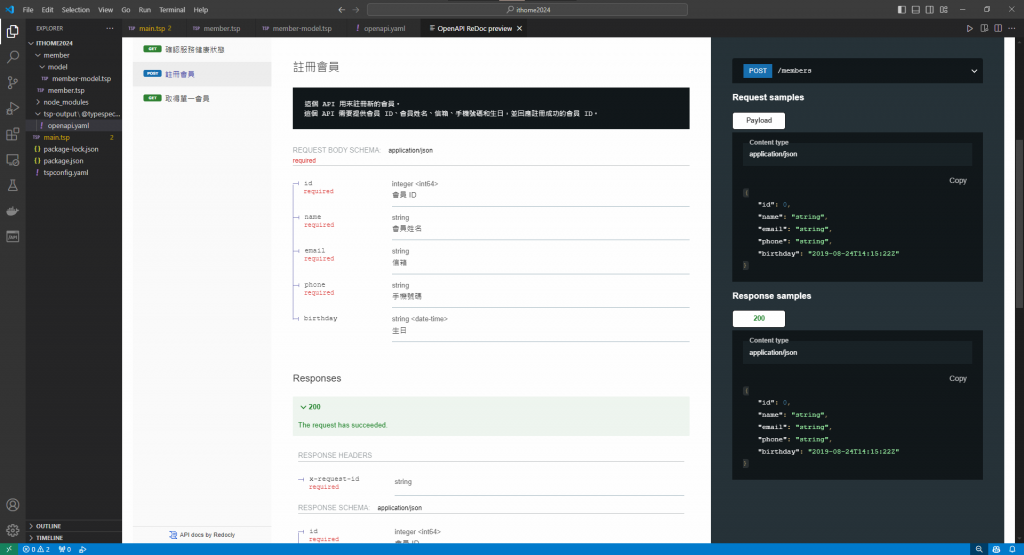This screenshot has width=1024, height=555.
Task: Click ports forwarded status item
Action: (x=65, y=549)
